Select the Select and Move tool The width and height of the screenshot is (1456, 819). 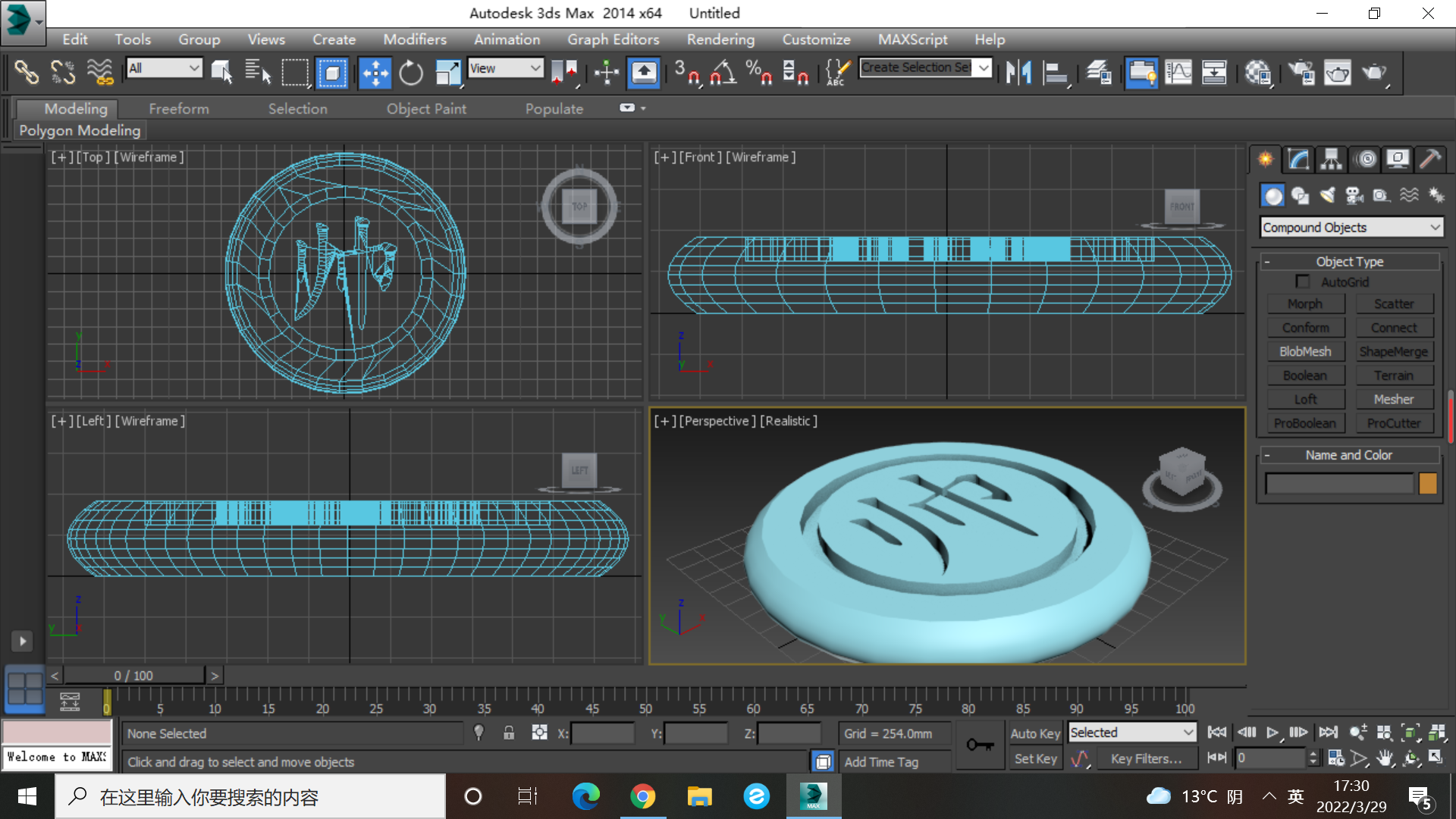(375, 73)
